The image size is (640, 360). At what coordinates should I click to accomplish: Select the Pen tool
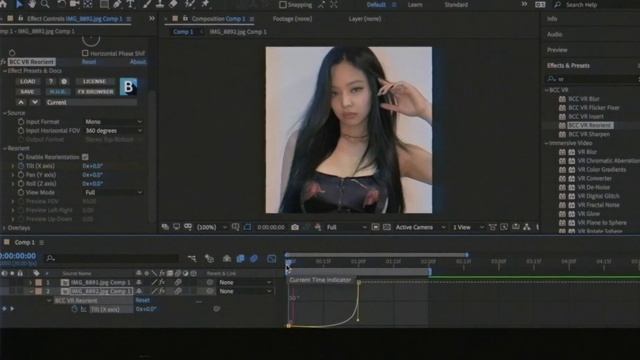[118, 4]
